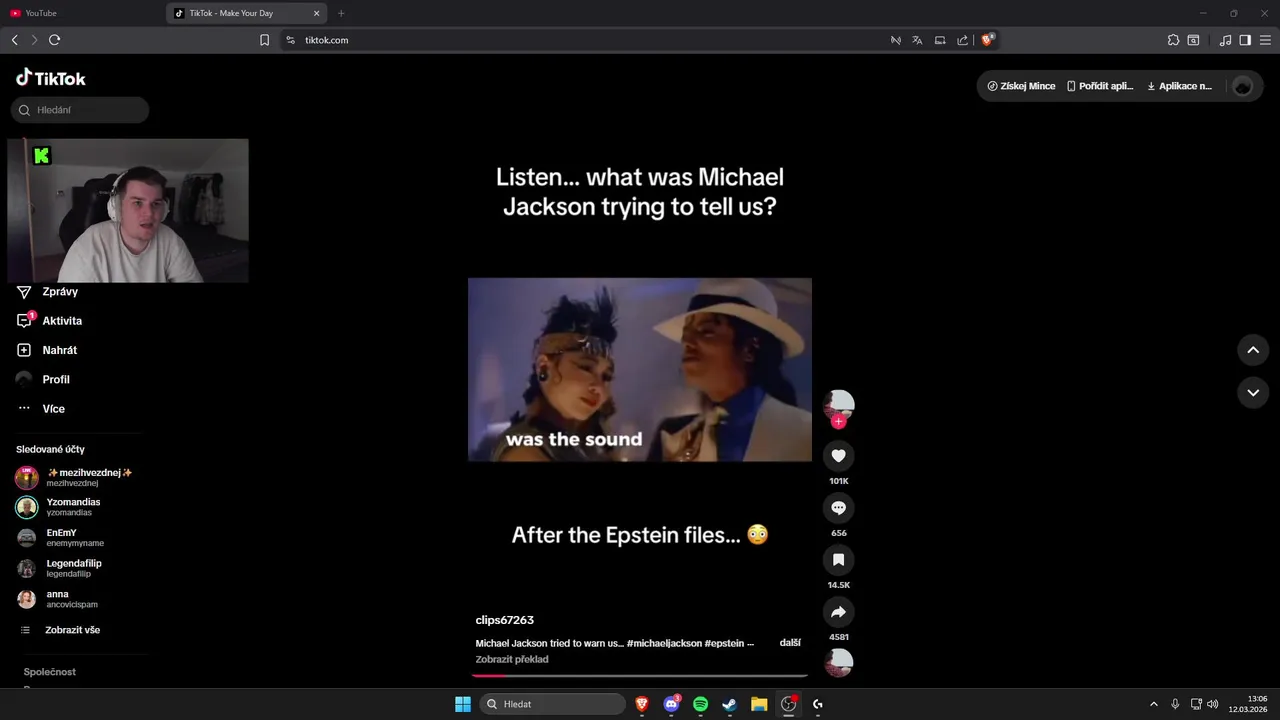
Task: Open profile avatar menu at top right
Action: click(1243, 86)
